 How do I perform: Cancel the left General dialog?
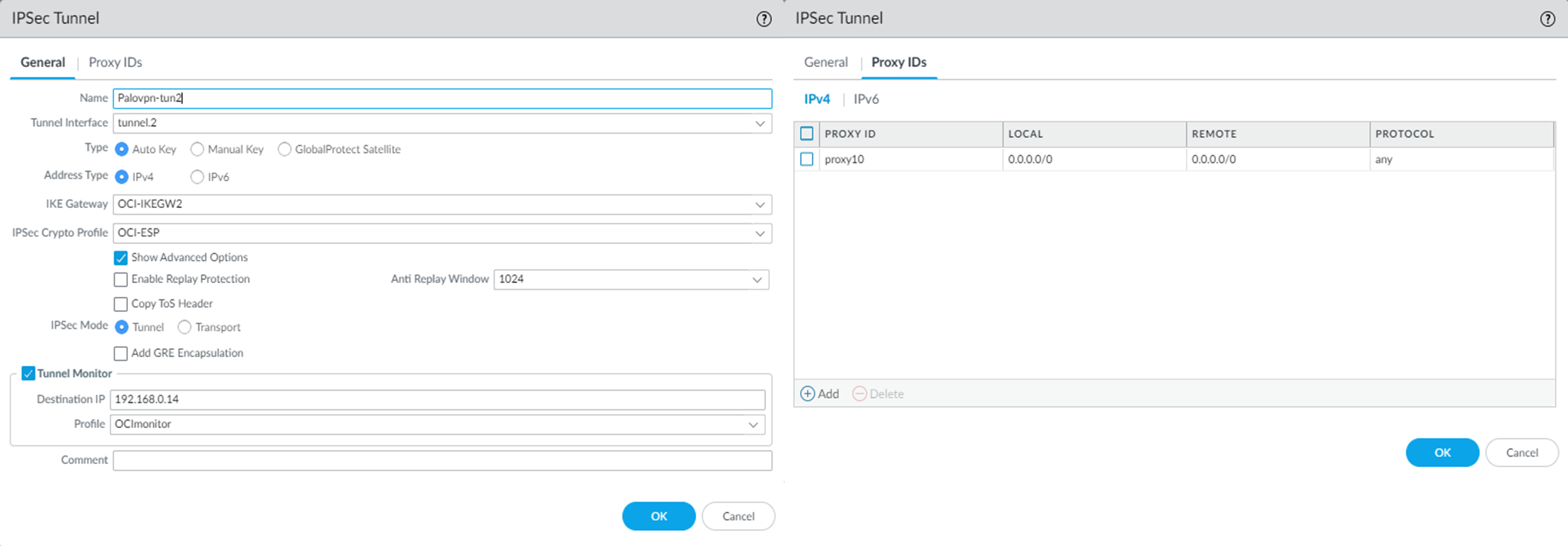tap(738, 516)
